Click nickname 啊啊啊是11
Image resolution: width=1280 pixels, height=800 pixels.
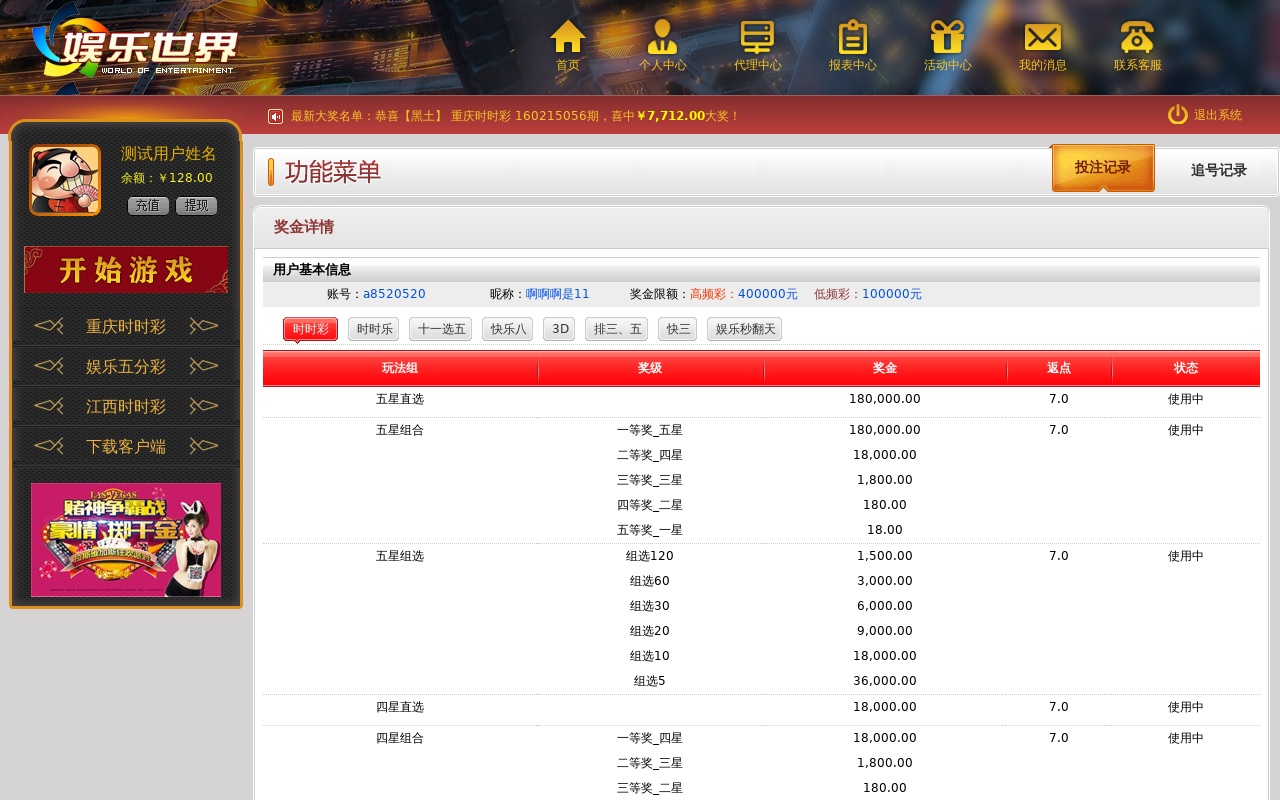pos(558,294)
